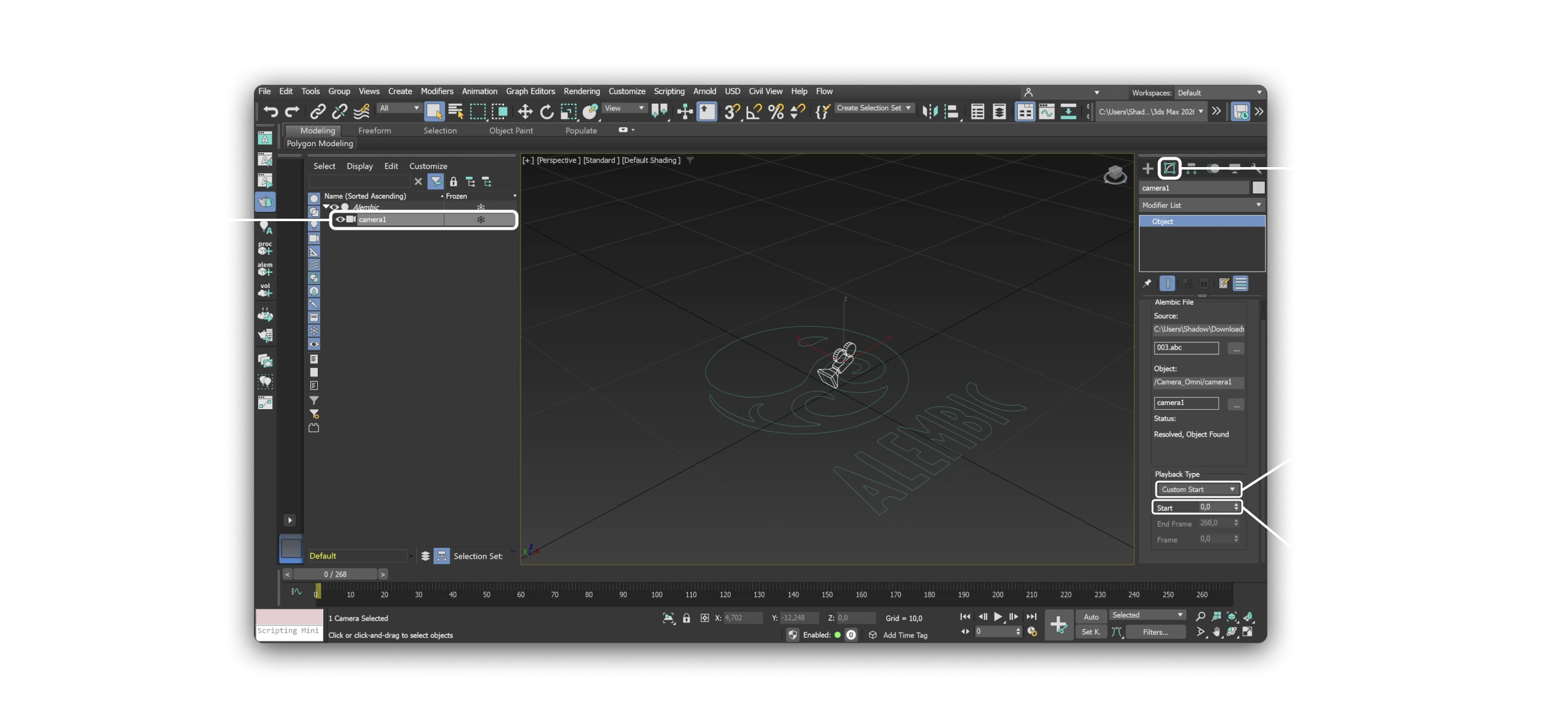Viewport: 1568px width, 728px height.
Task: Switch to the Freeform ribbon tab
Action: (x=374, y=131)
